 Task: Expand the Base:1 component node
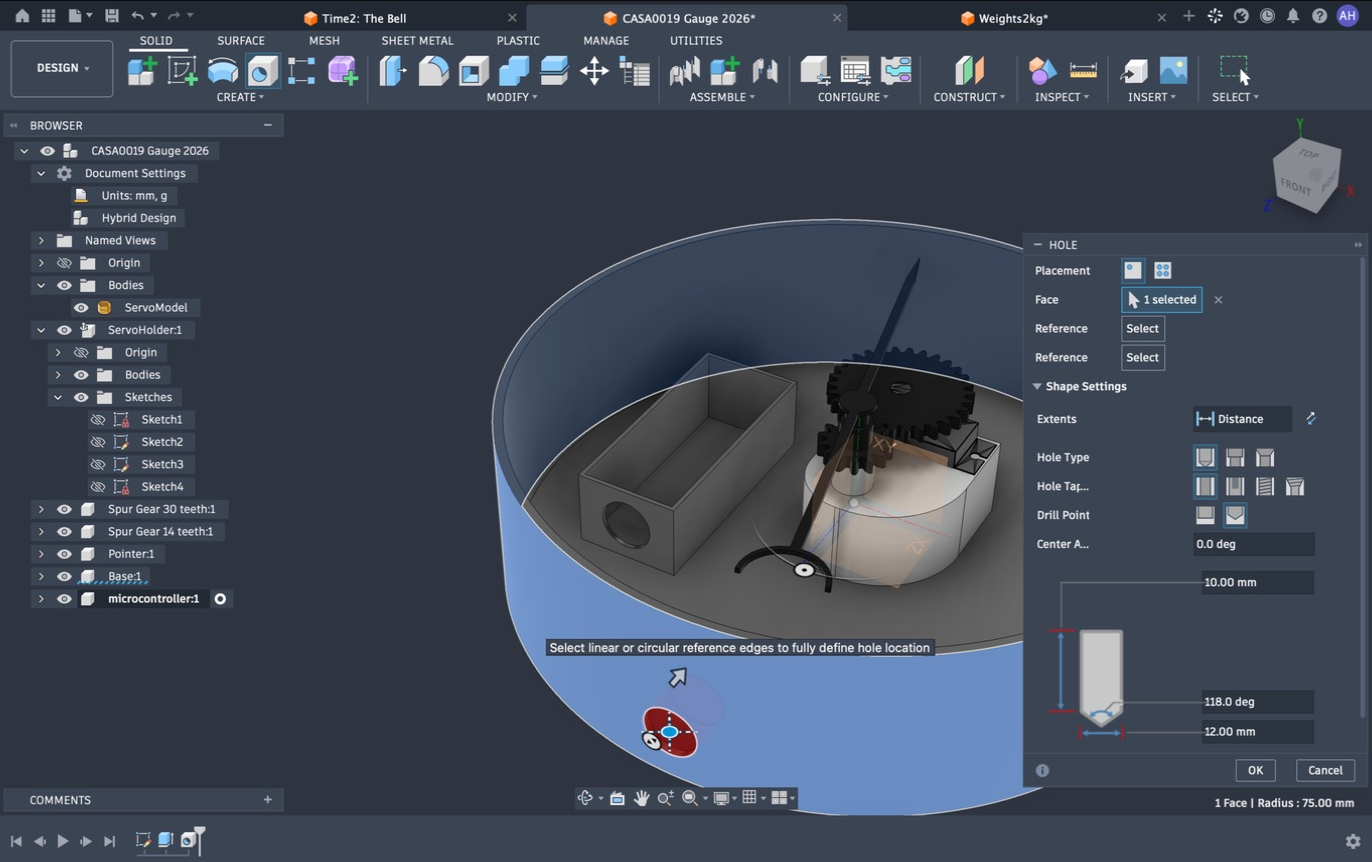[x=41, y=576]
